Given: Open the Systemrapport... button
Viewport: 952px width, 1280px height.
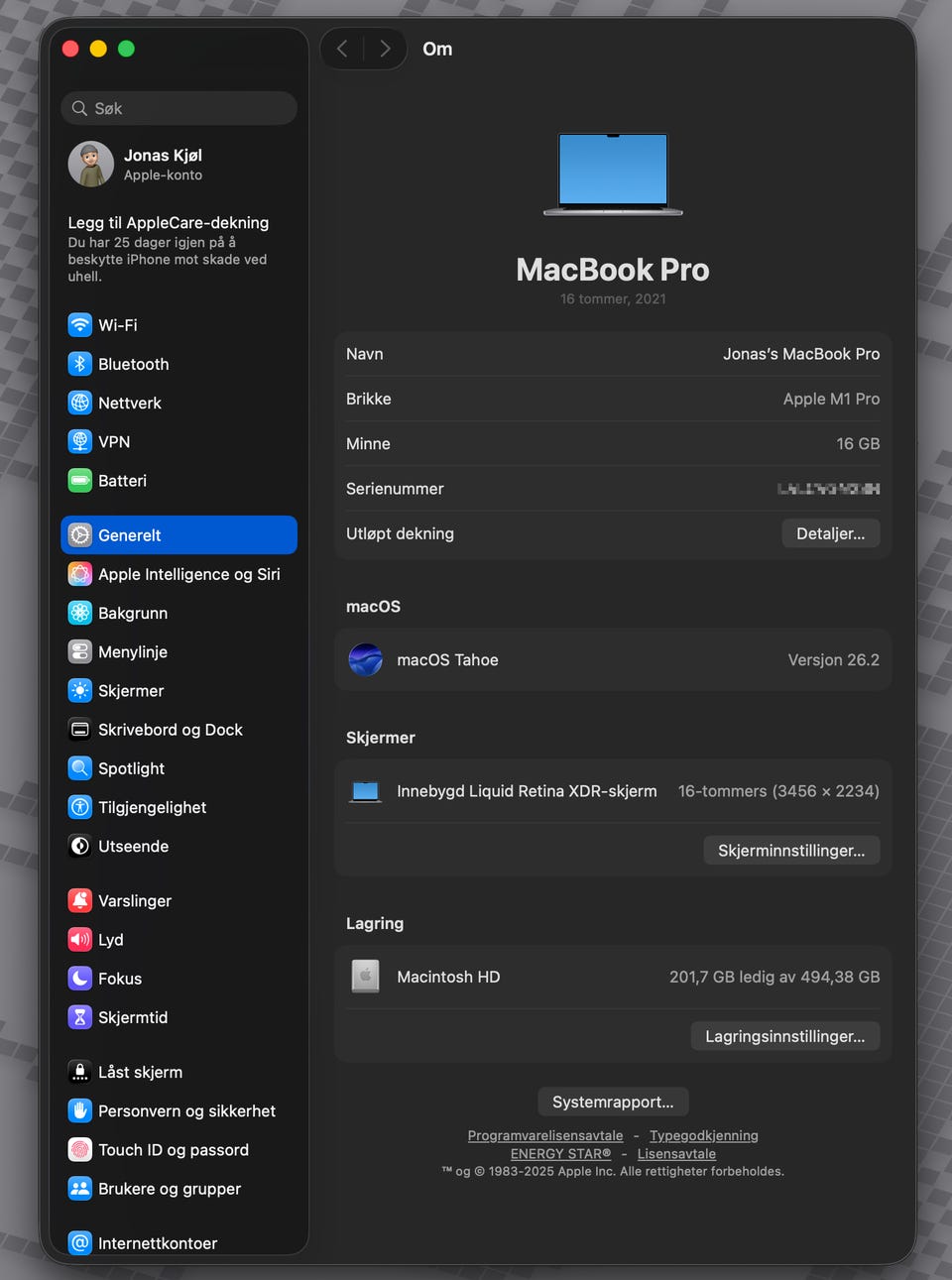Looking at the screenshot, I should 613,1102.
